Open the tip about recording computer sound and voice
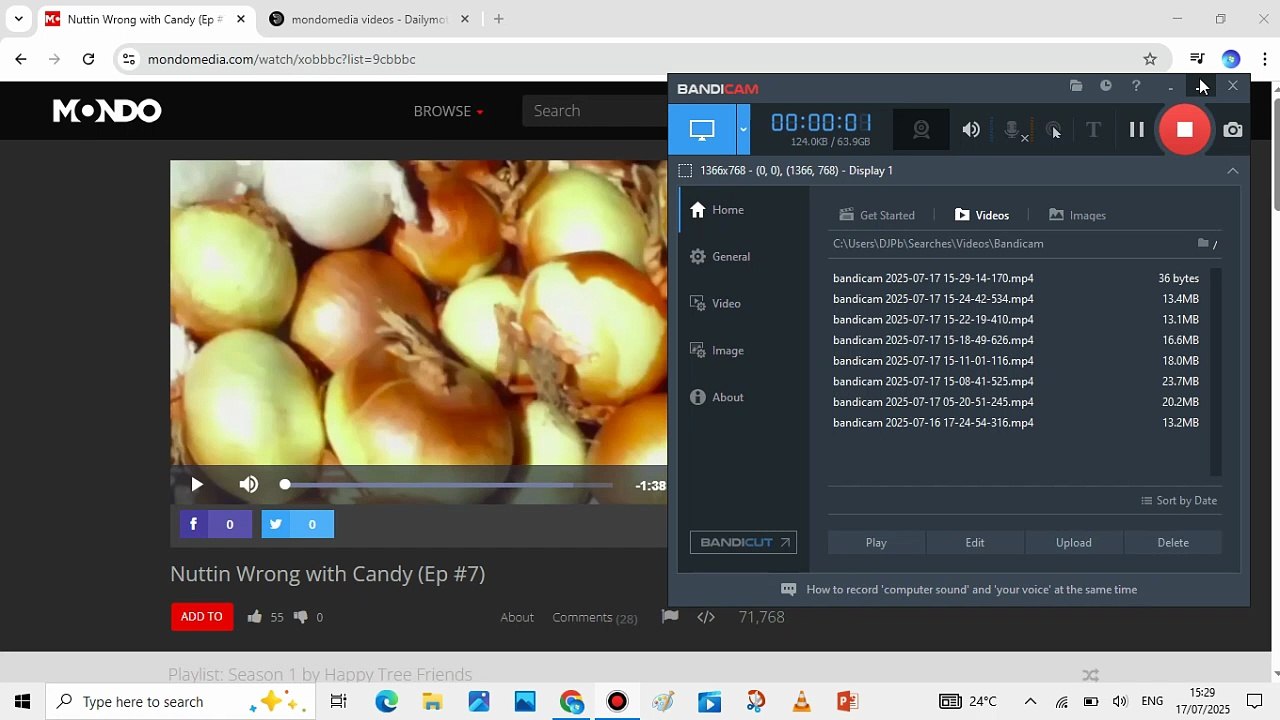Viewport: 1280px width, 720px height. (959, 590)
